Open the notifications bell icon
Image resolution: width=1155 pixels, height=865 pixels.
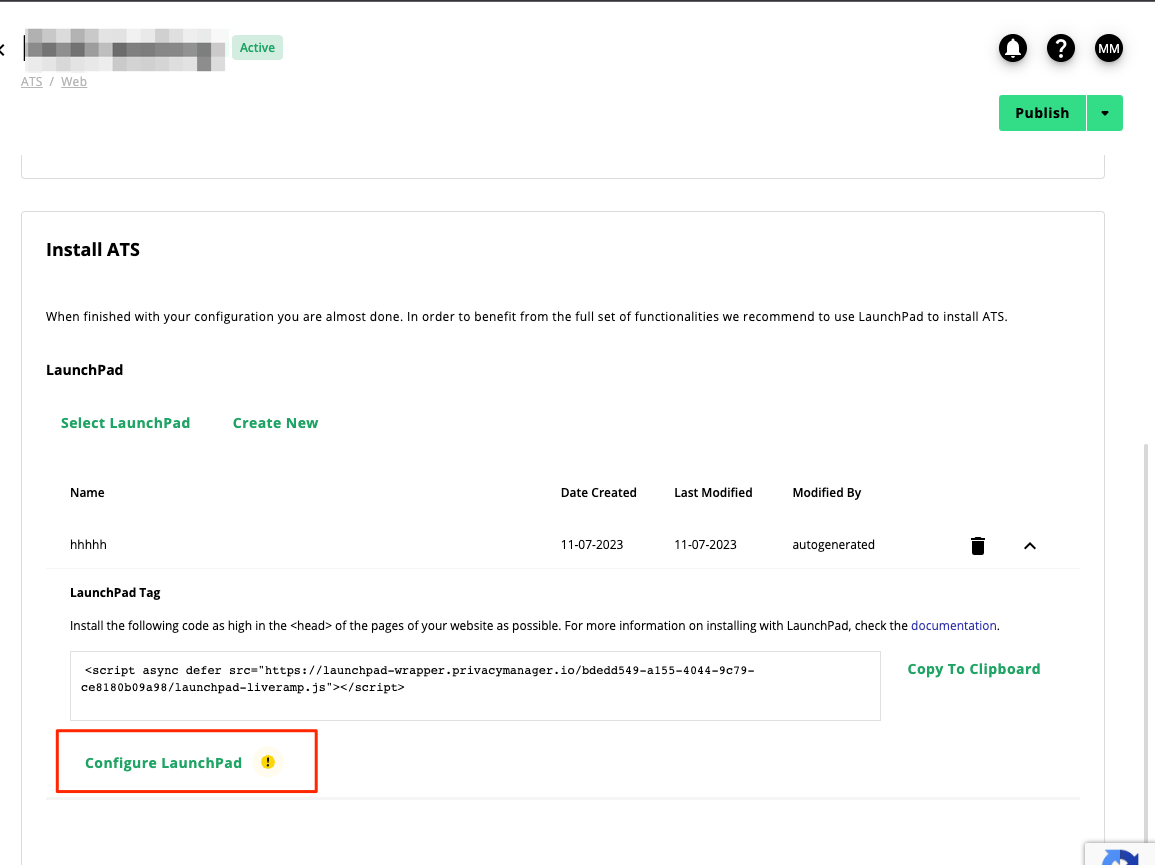pyautogui.click(x=1013, y=49)
